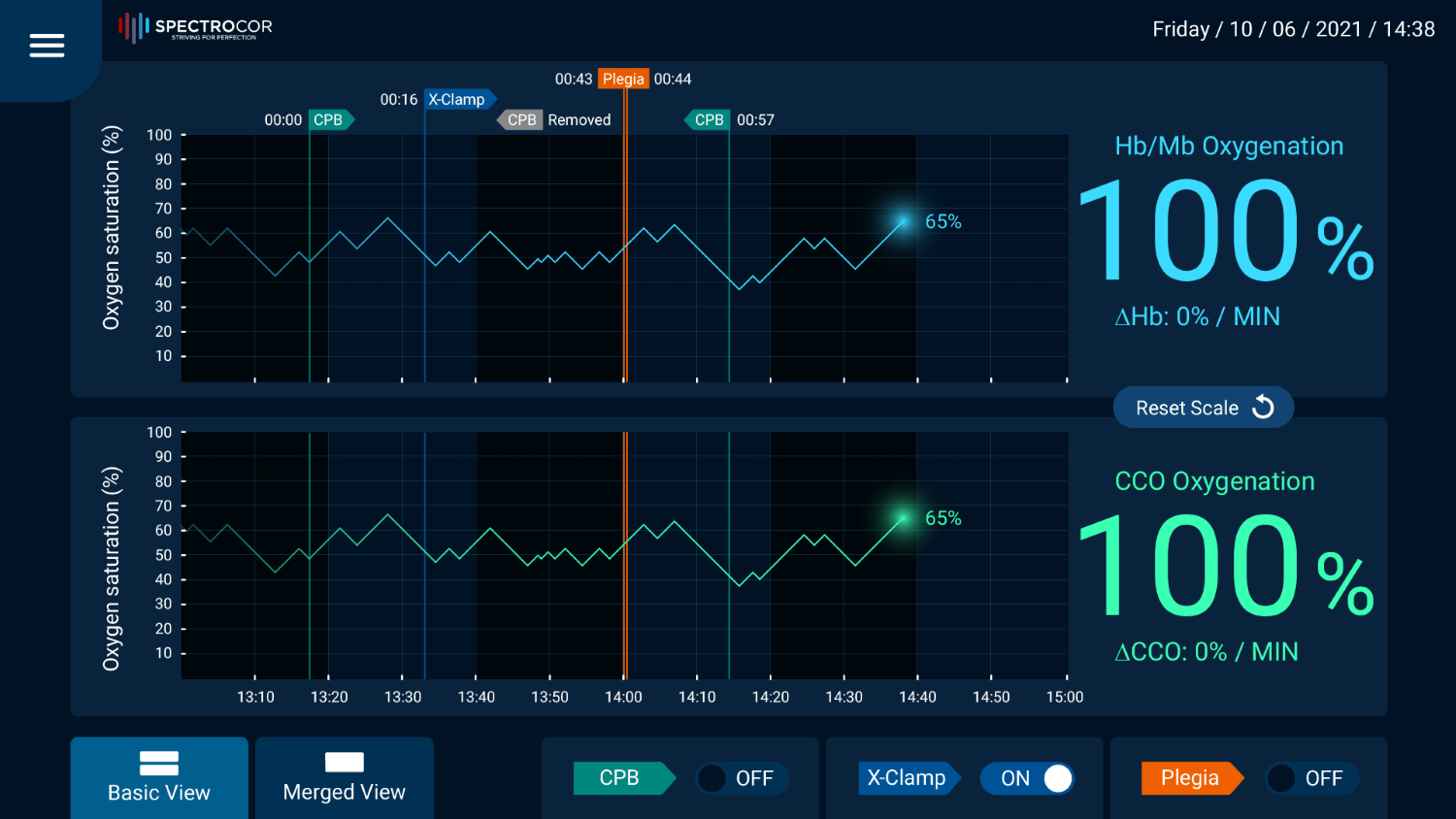Switch to Merged View tab
This screenshot has height=819, width=1456.
click(345, 777)
